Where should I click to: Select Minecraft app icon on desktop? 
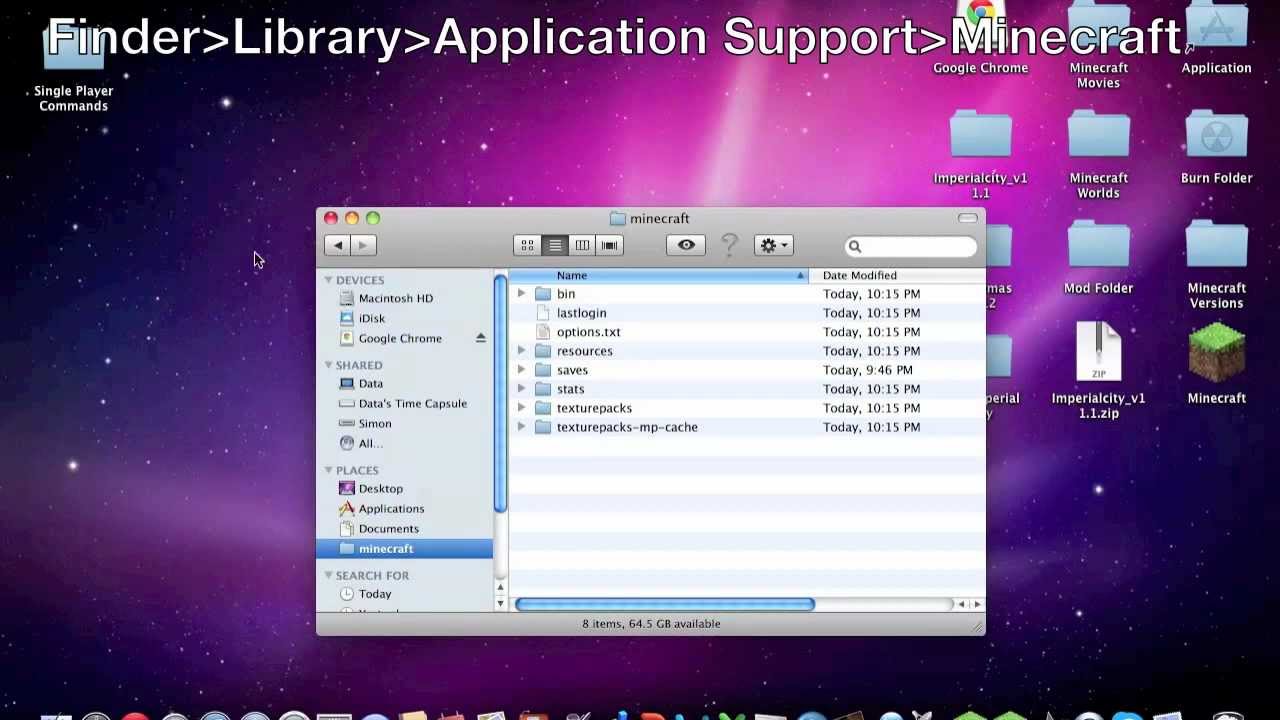(1216, 365)
